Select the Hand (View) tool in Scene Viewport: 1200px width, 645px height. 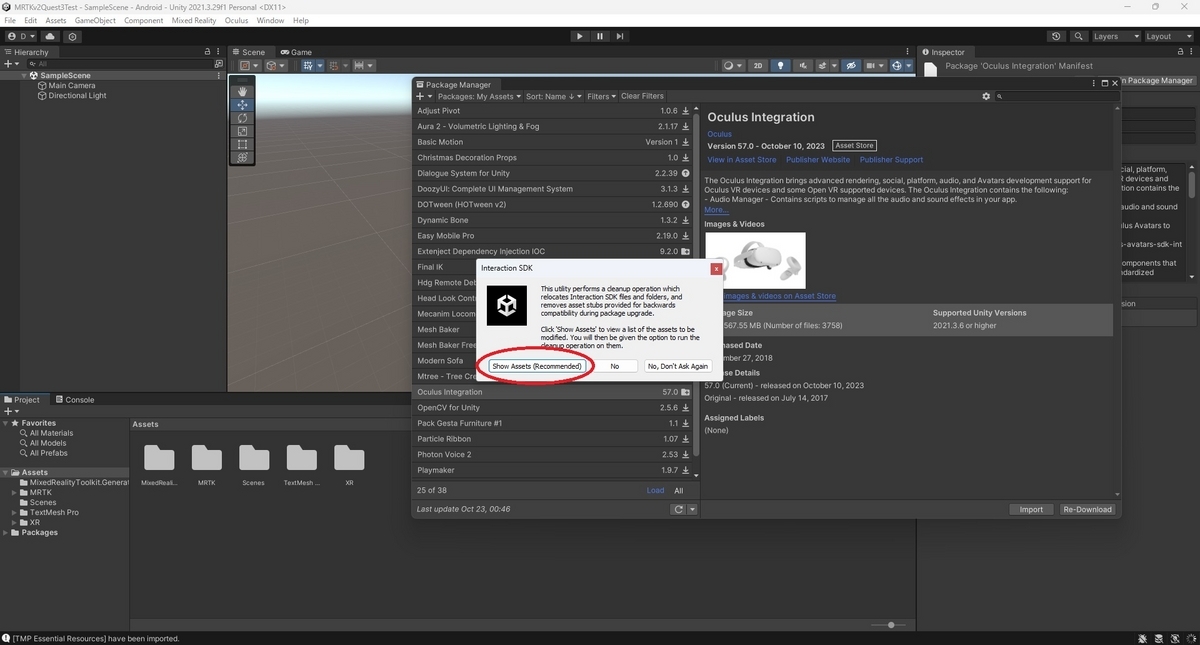click(242, 91)
